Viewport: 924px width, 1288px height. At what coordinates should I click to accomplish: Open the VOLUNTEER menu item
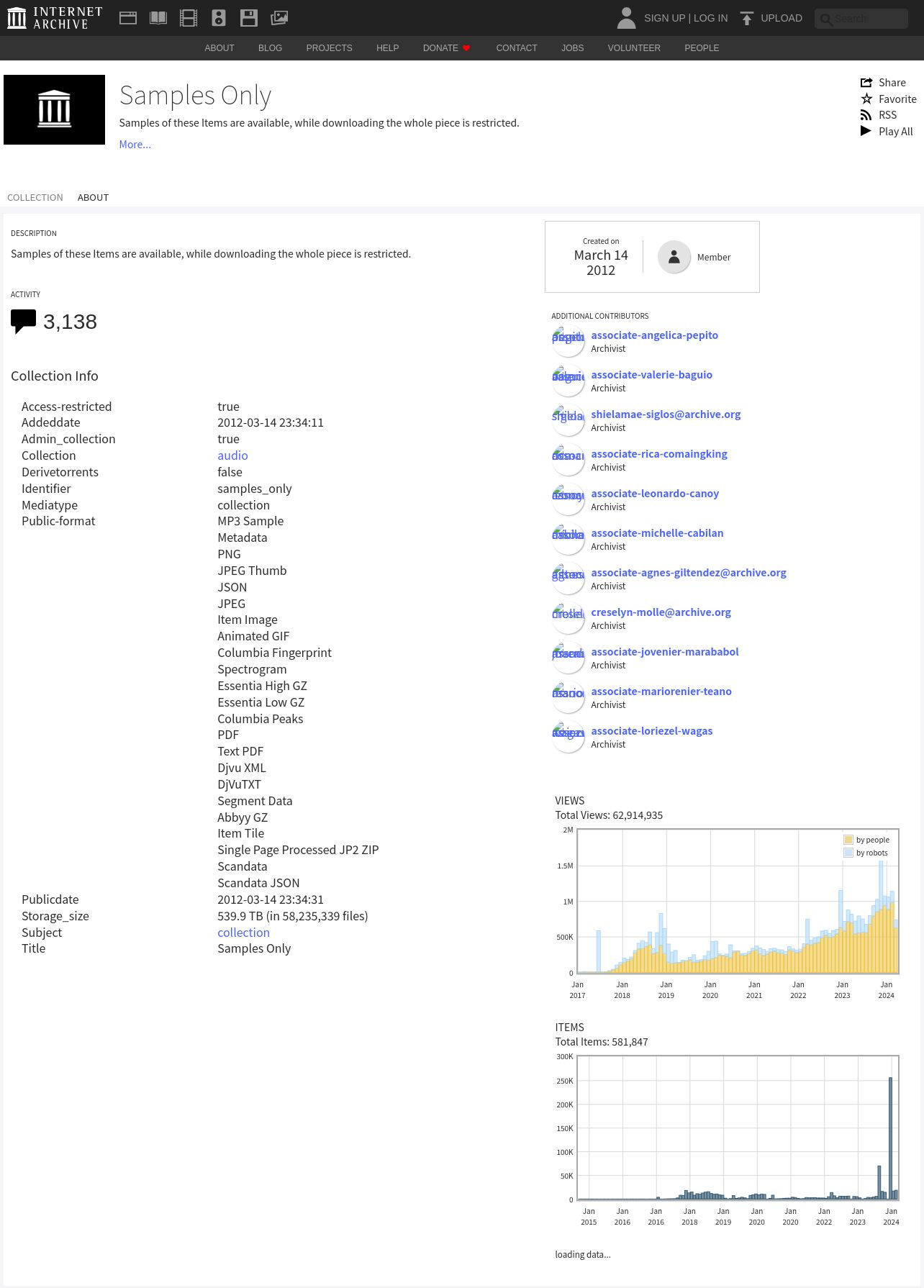click(634, 48)
